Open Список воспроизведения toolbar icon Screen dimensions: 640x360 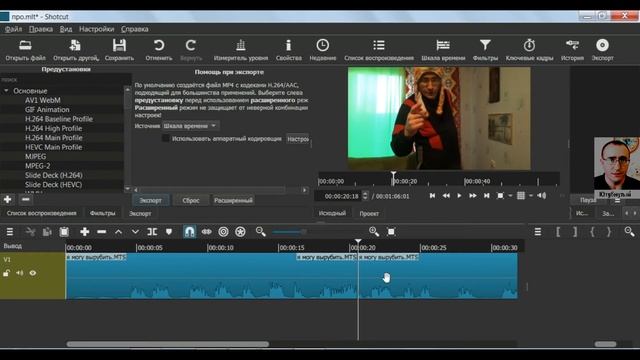(379, 50)
